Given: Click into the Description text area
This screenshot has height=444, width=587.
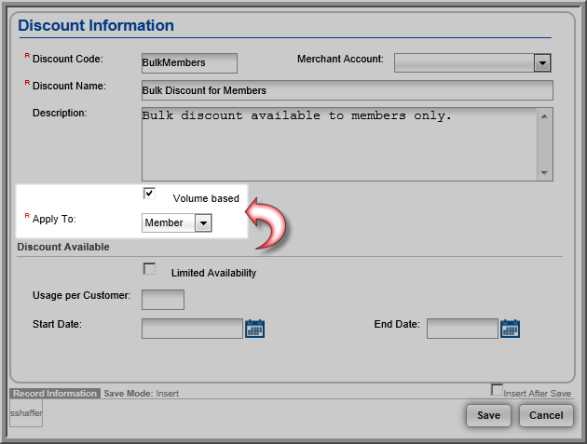Looking at the screenshot, I should tap(339, 145).
